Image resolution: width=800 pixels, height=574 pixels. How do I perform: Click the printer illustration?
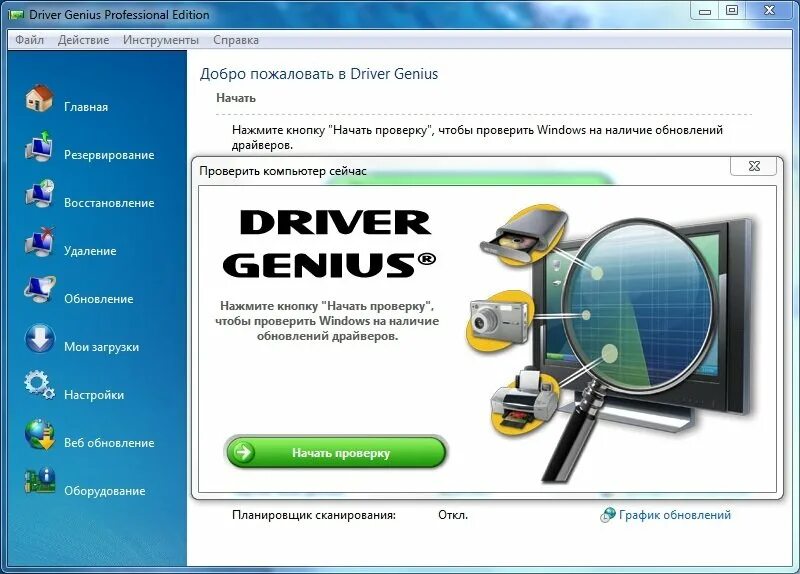click(x=524, y=402)
